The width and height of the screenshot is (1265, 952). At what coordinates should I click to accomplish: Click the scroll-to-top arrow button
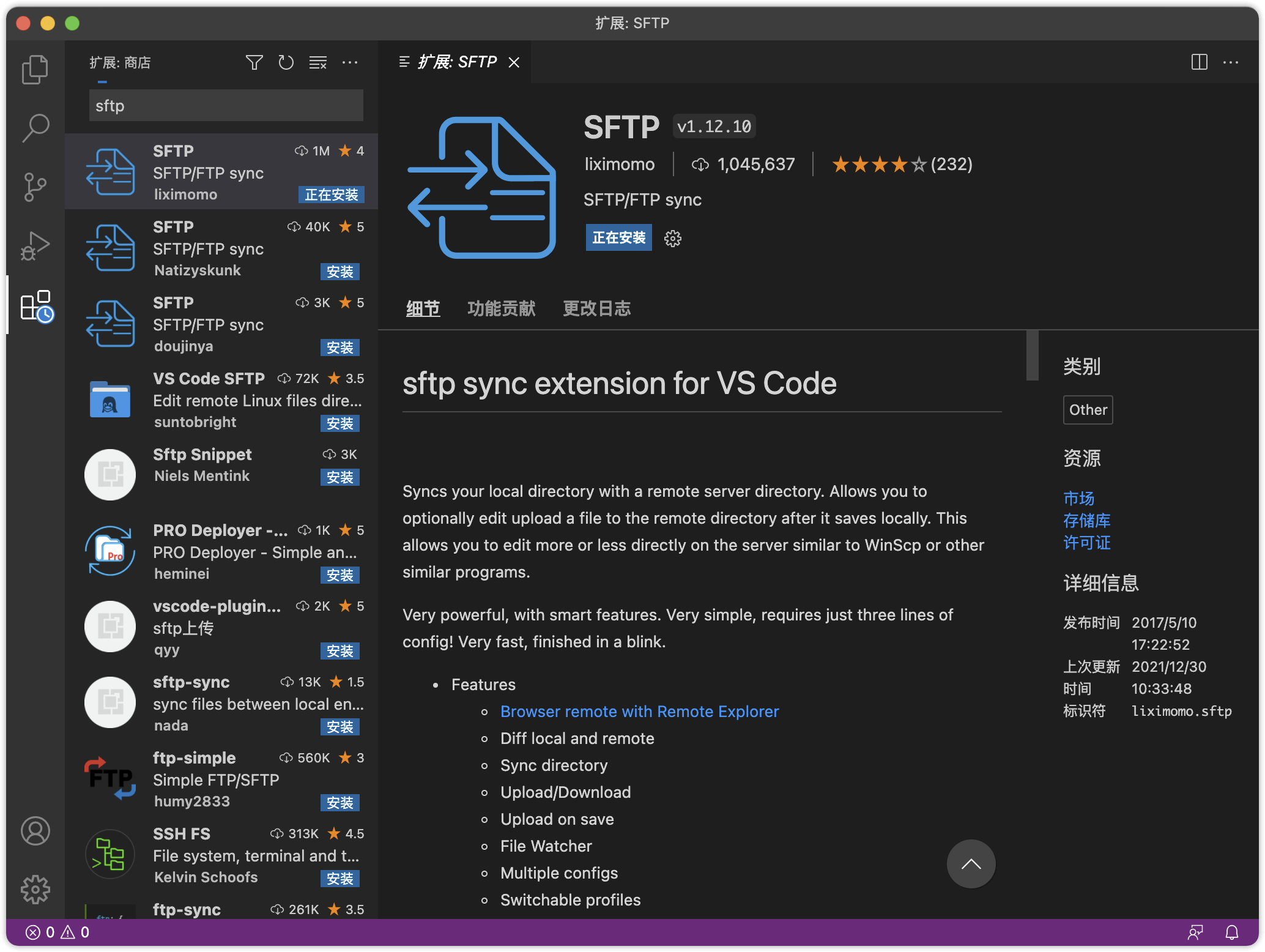[x=971, y=864]
